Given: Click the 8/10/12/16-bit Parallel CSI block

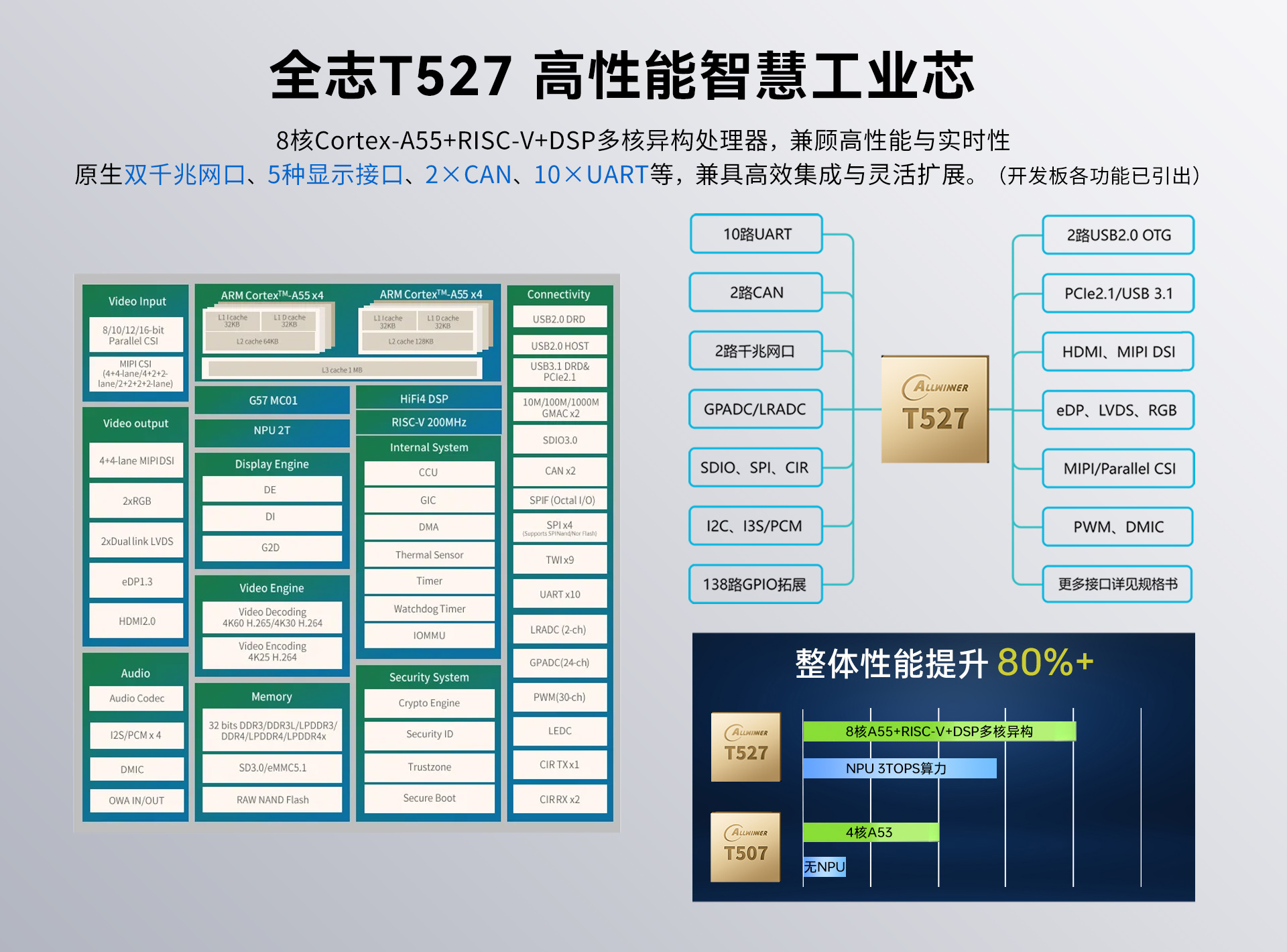Looking at the screenshot, I should click(x=135, y=335).
